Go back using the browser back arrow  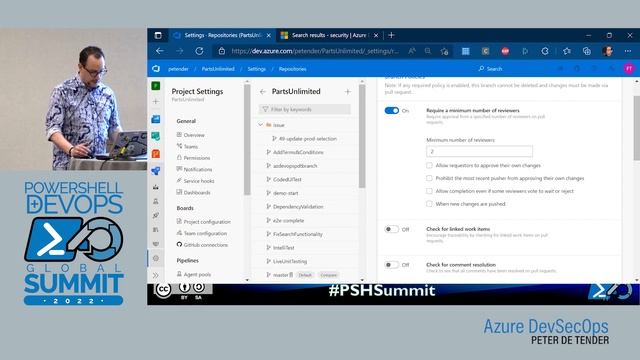click(160, 51)
